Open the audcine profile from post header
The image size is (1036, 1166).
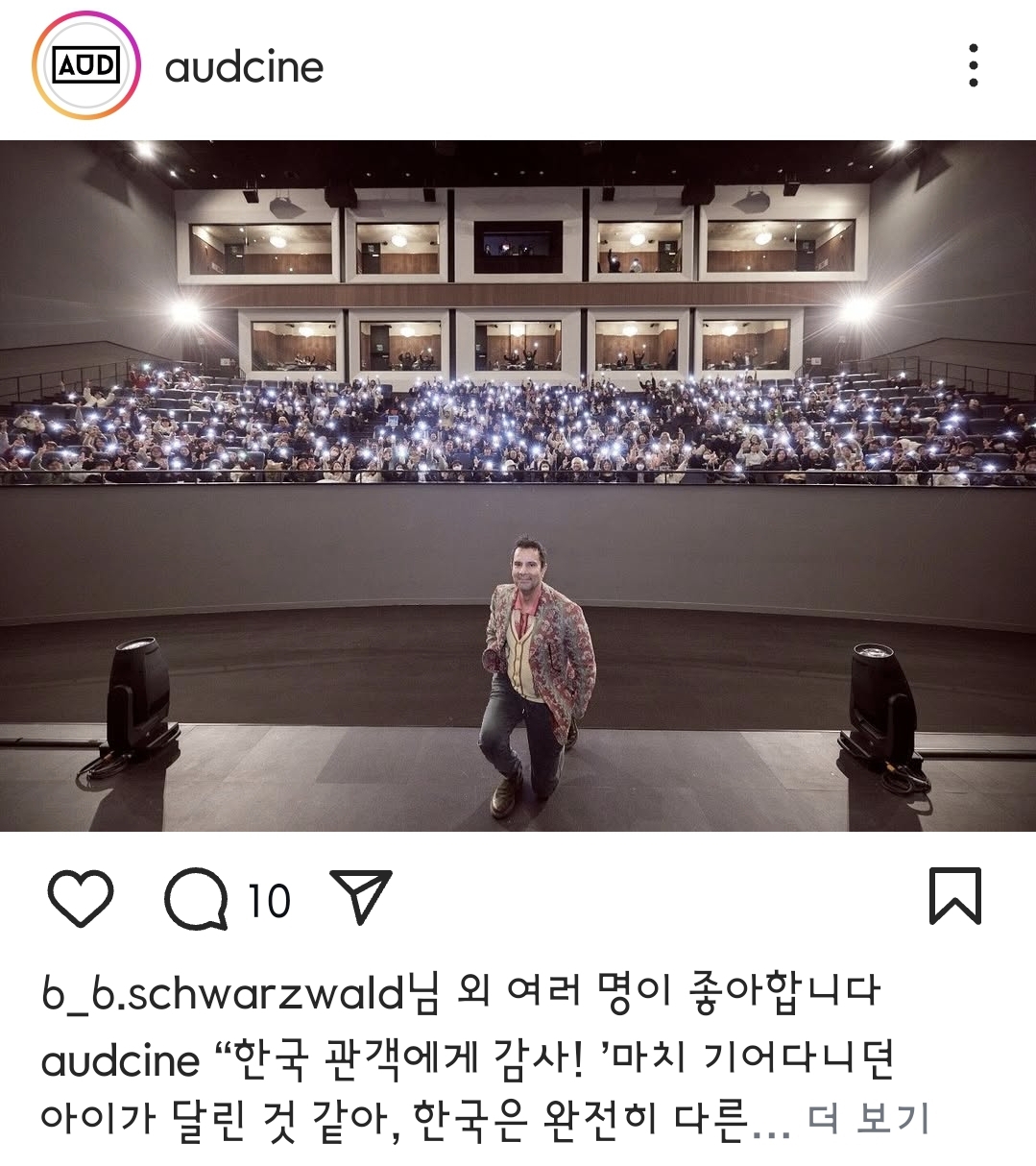tap(244, 67)
